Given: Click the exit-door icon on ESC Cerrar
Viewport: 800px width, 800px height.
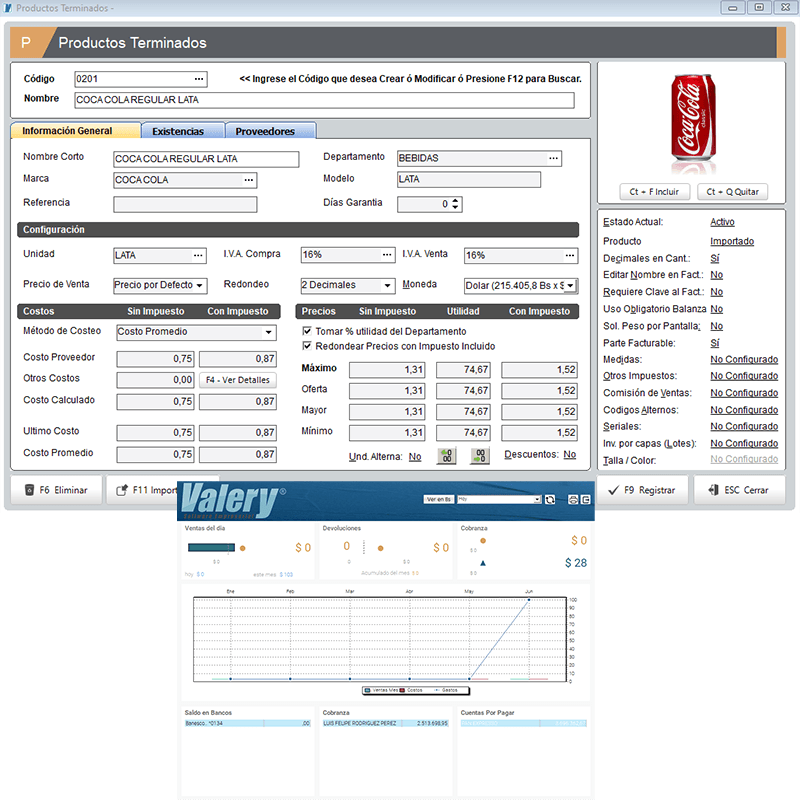Looking at the screenshot, I should click(713, 491).
